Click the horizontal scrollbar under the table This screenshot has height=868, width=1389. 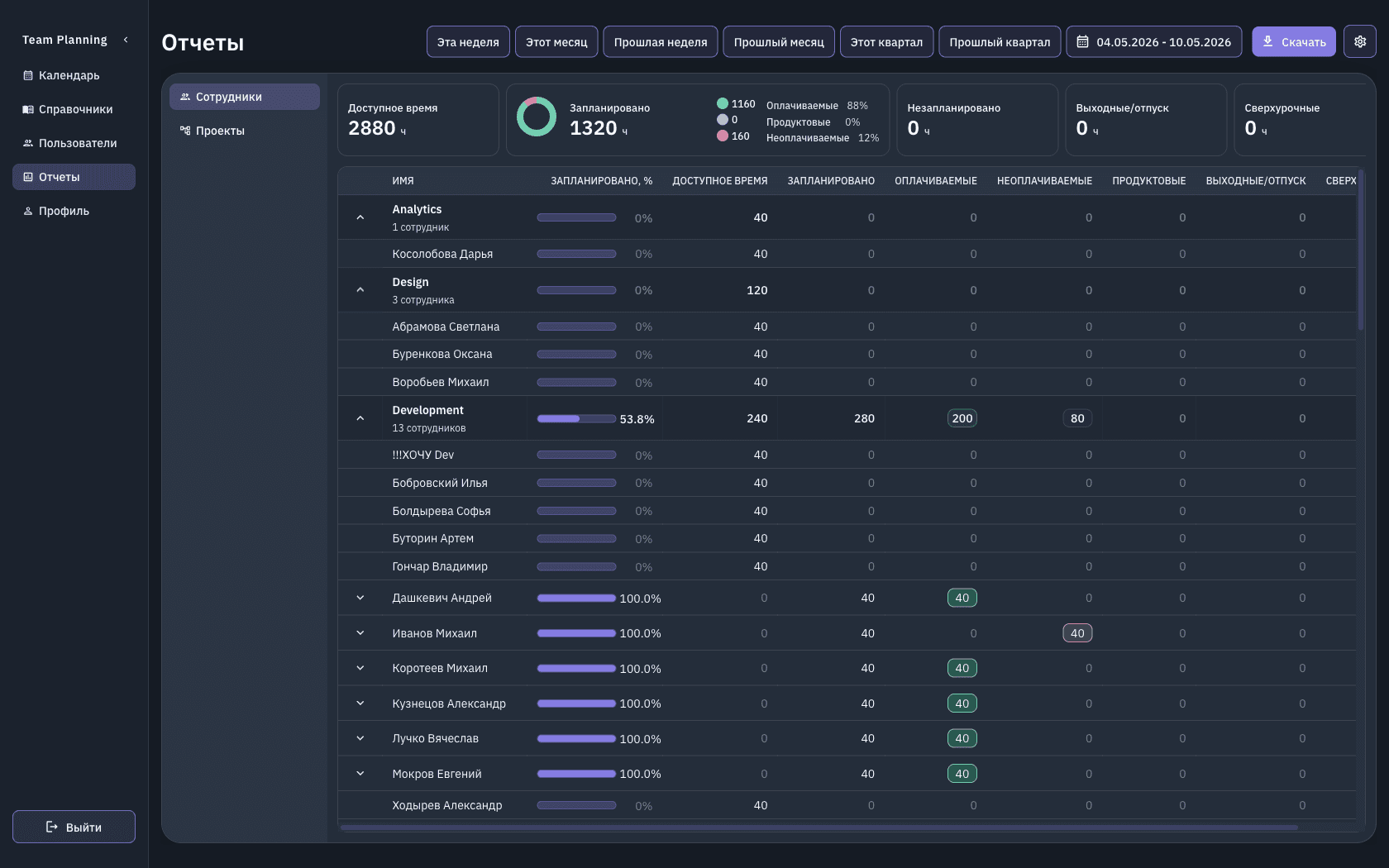819,827
